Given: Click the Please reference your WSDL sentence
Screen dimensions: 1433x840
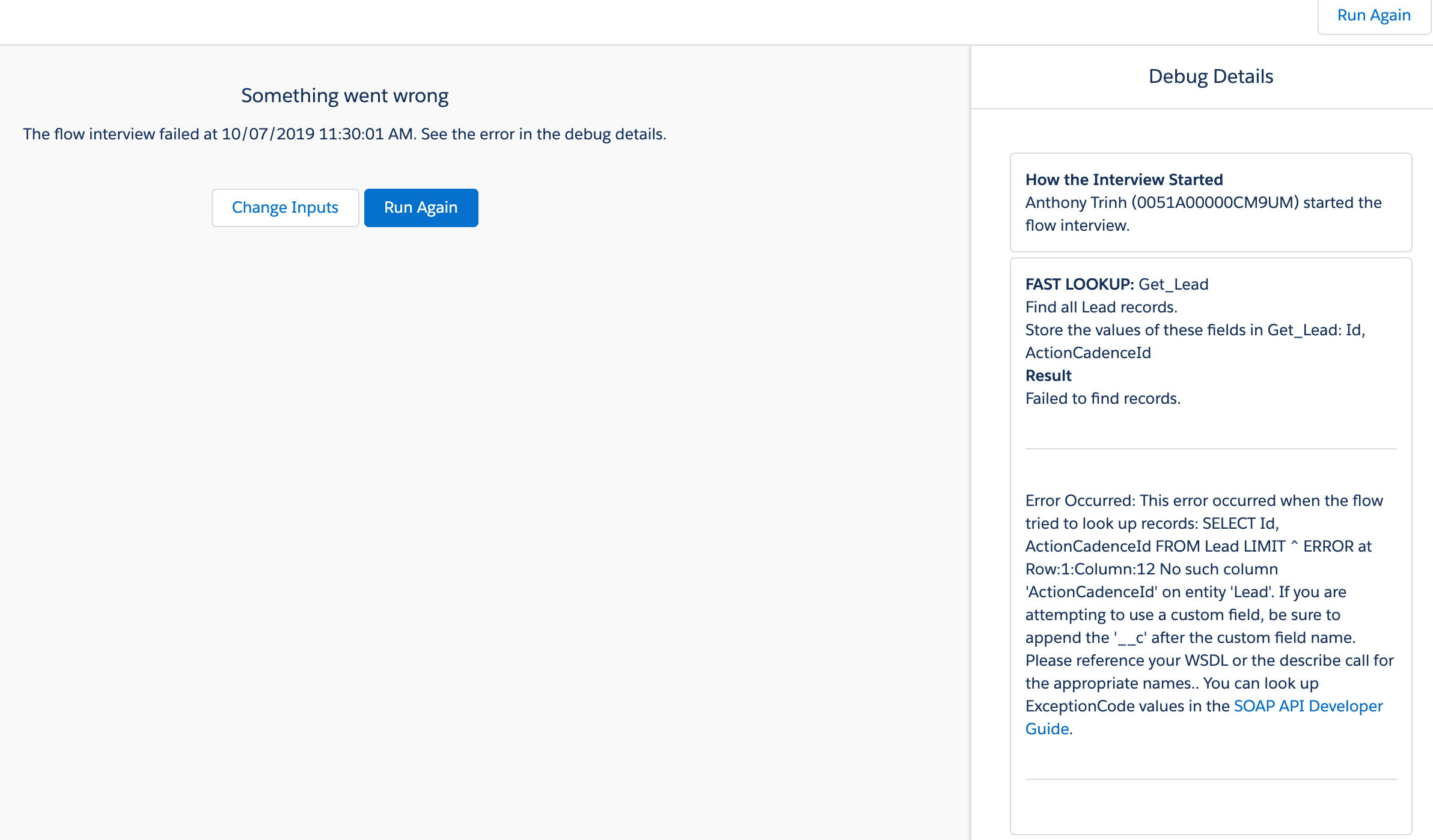Looking at the screenshot, I should coord(1209,660).
